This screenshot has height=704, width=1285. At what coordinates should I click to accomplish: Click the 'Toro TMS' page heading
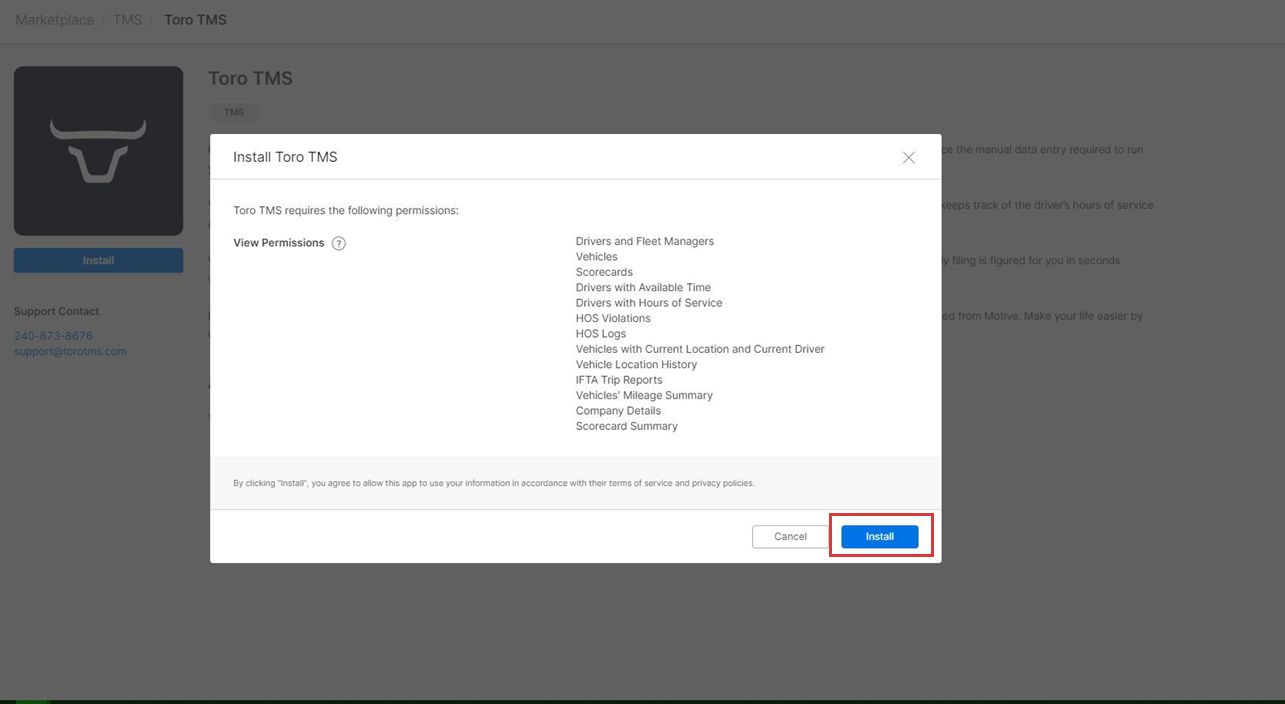[x=250, y=78]
